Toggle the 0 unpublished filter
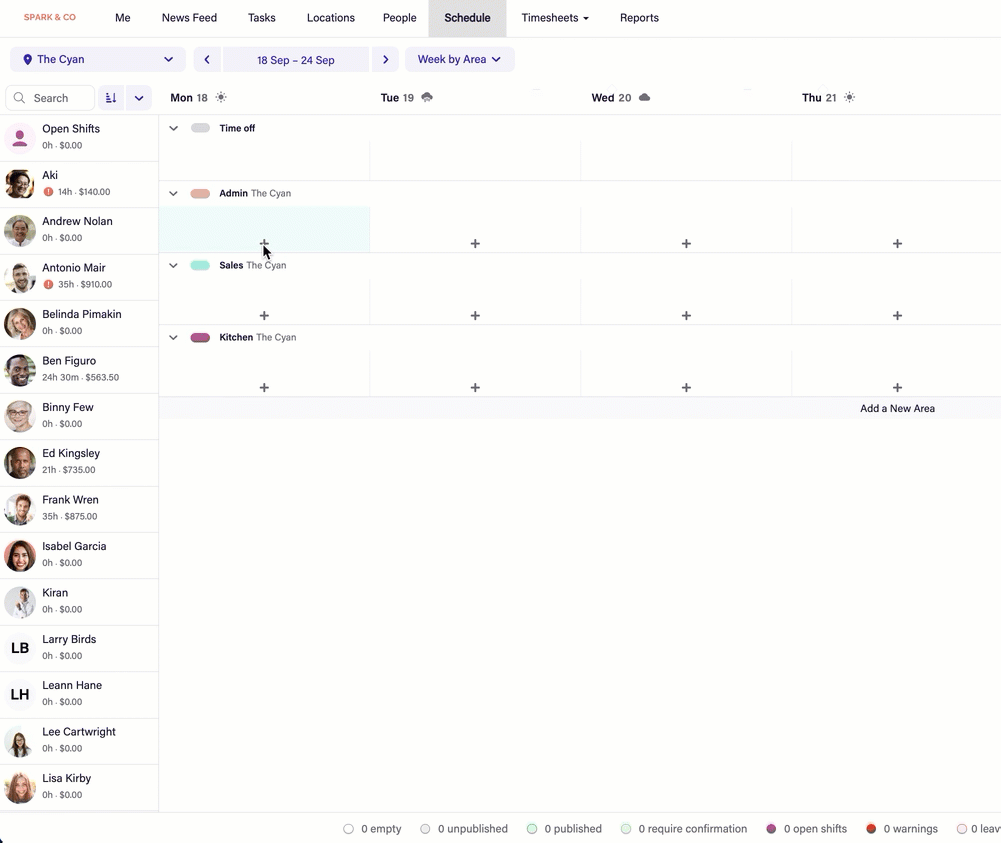 (x=464, y=828)
